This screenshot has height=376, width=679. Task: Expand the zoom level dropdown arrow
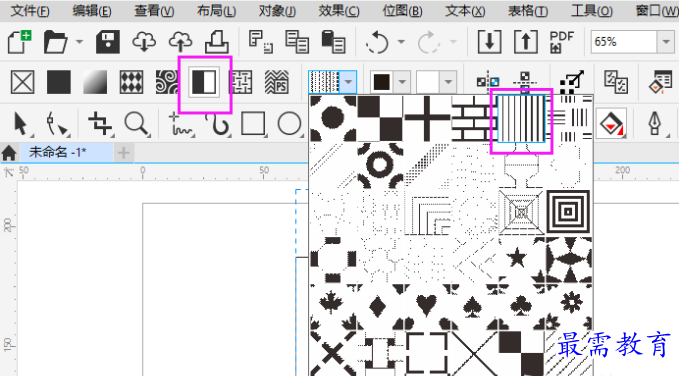[x=666, y=42]
